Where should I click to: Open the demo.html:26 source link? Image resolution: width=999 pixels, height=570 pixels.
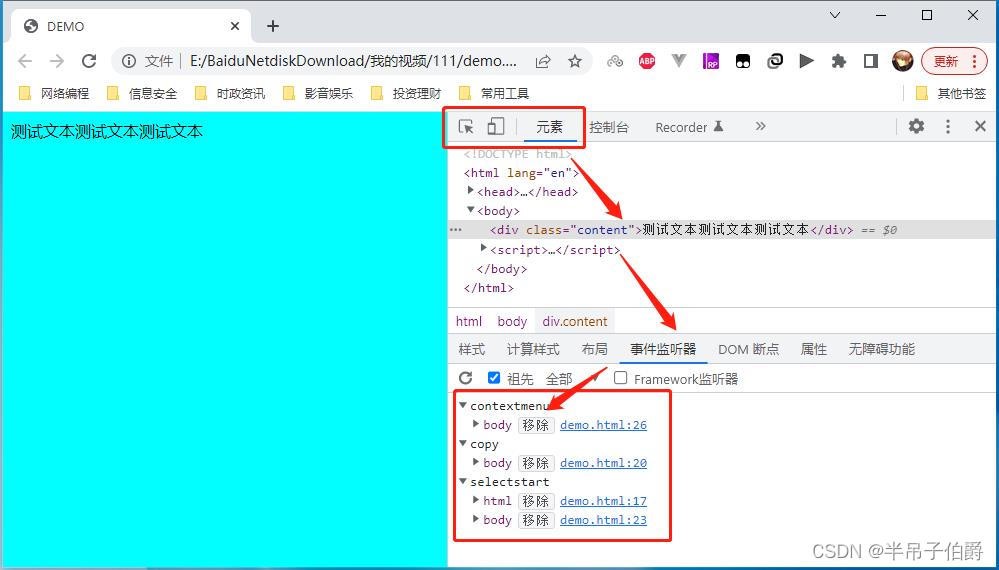point(603,425)
